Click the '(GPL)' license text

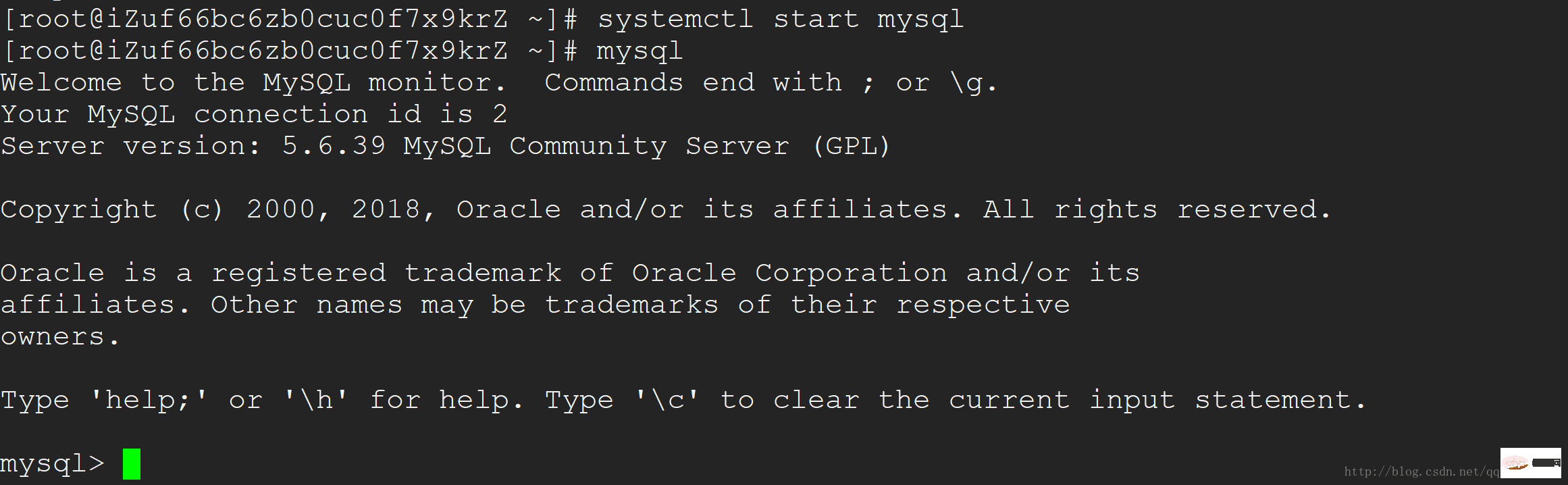point(852,146)
